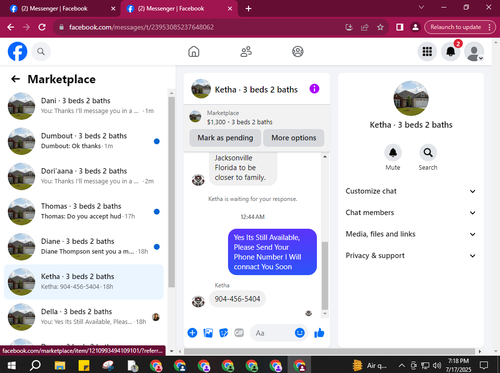Open Diane 3 beds 2 baths conversation
Screen dimensions: 500x373
(x=84, y=247)
